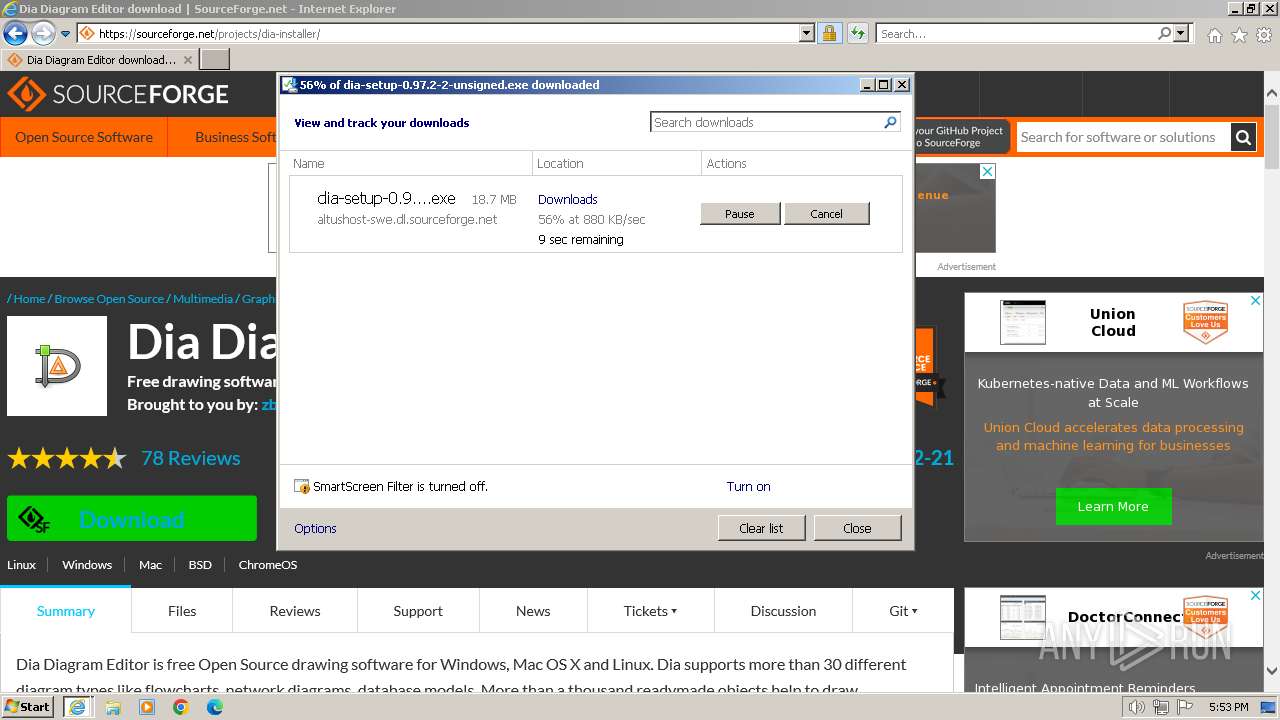This screenshot has height=720, width=1280.
Task: Click the Browse Open Source breadcrumb
Action: (x=109, y=298)
